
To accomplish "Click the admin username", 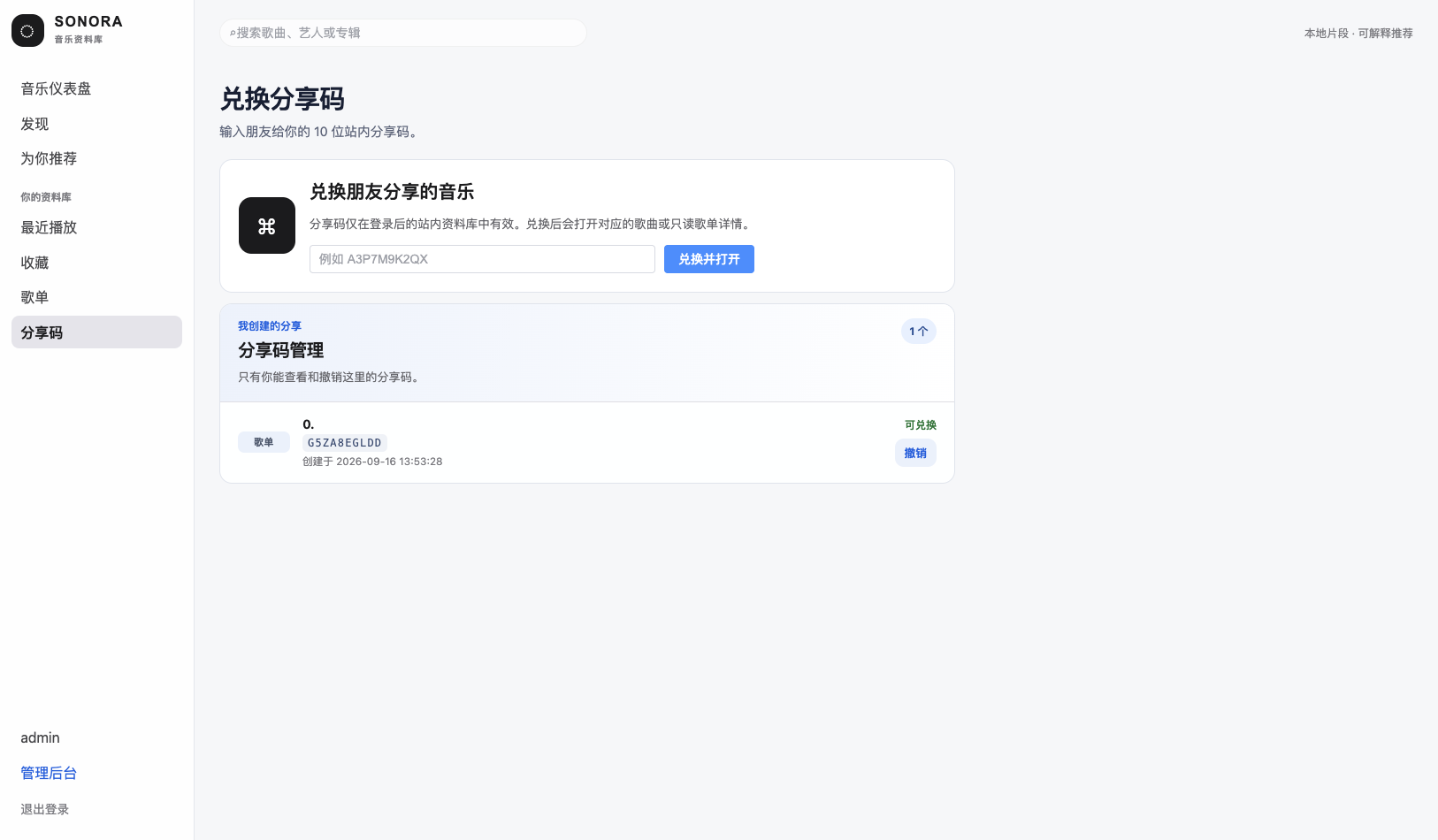I will (x=41, y=737).
